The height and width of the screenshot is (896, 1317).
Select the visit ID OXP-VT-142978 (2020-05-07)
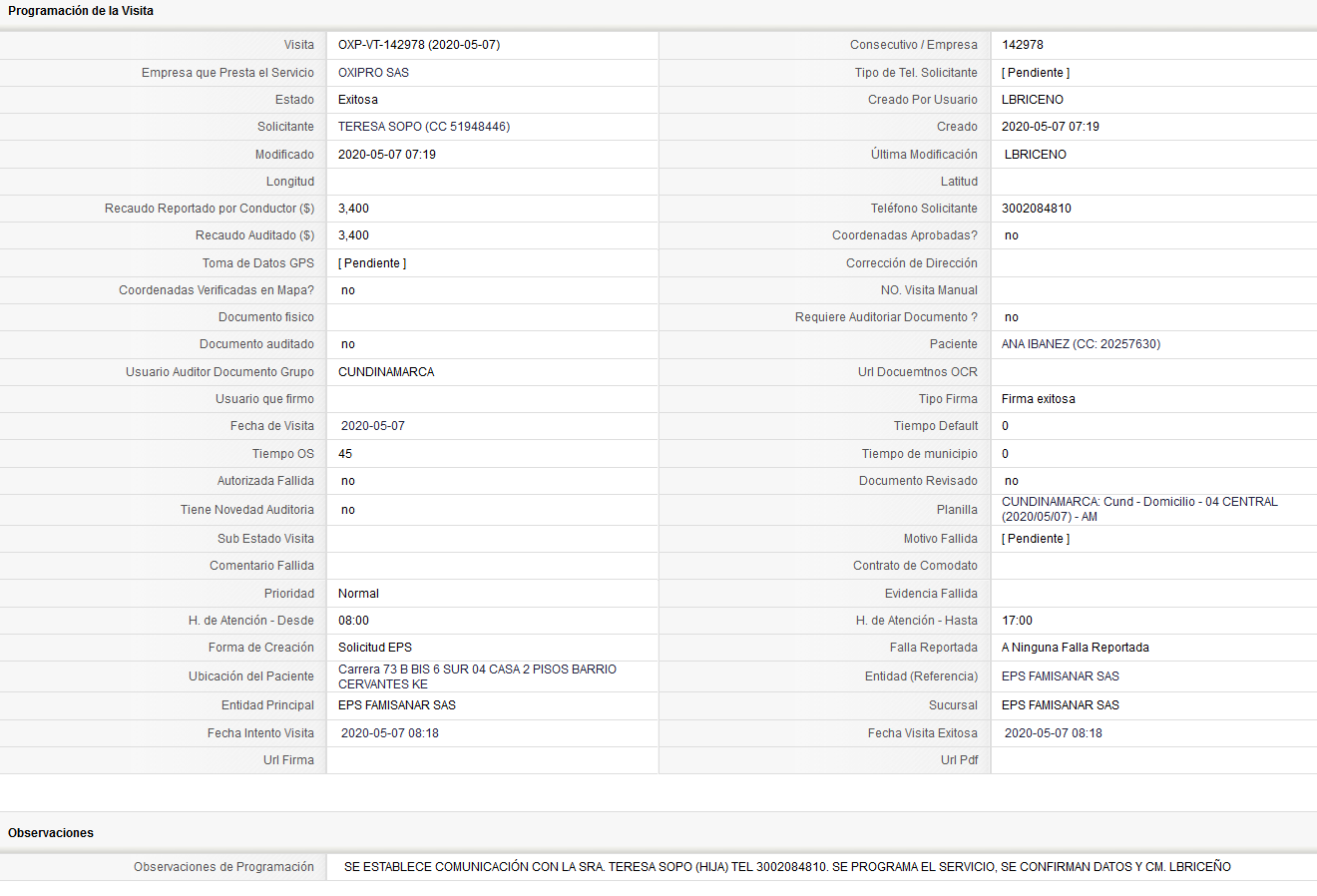click(419, 45)
